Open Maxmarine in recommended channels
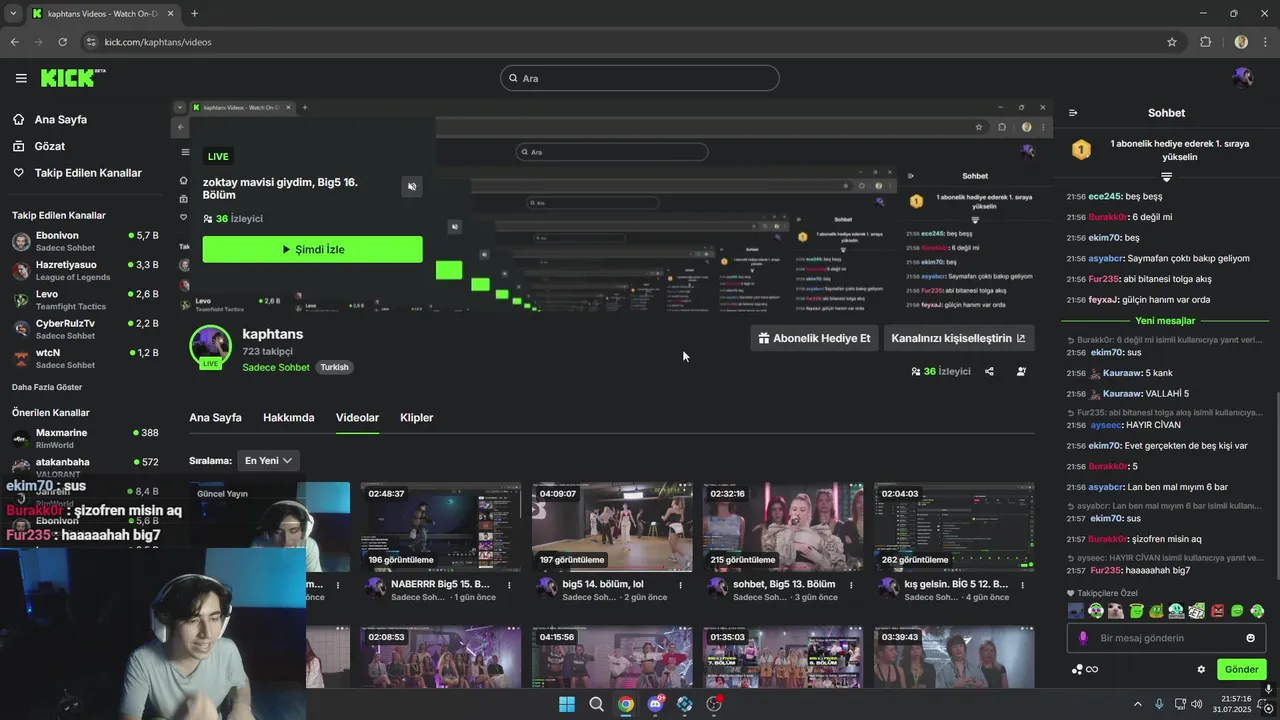The height and width of the screenshot is (720, 1280). [x=85, y=438]
